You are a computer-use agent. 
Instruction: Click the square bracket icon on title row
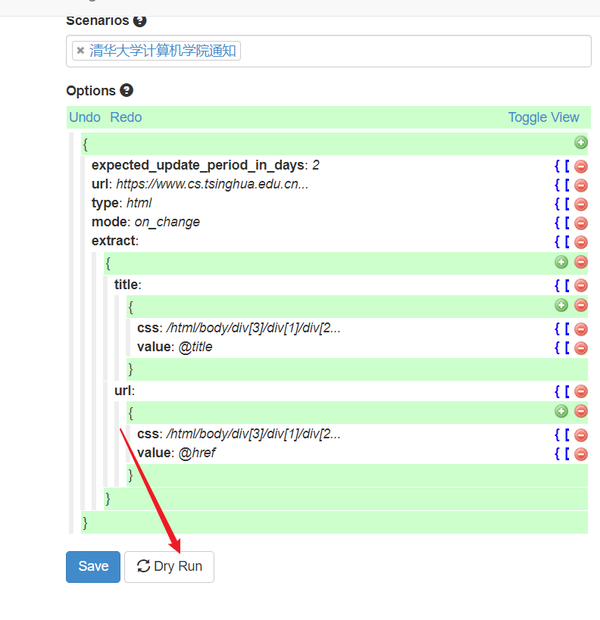pyautogui.click(x=567, y=285)
